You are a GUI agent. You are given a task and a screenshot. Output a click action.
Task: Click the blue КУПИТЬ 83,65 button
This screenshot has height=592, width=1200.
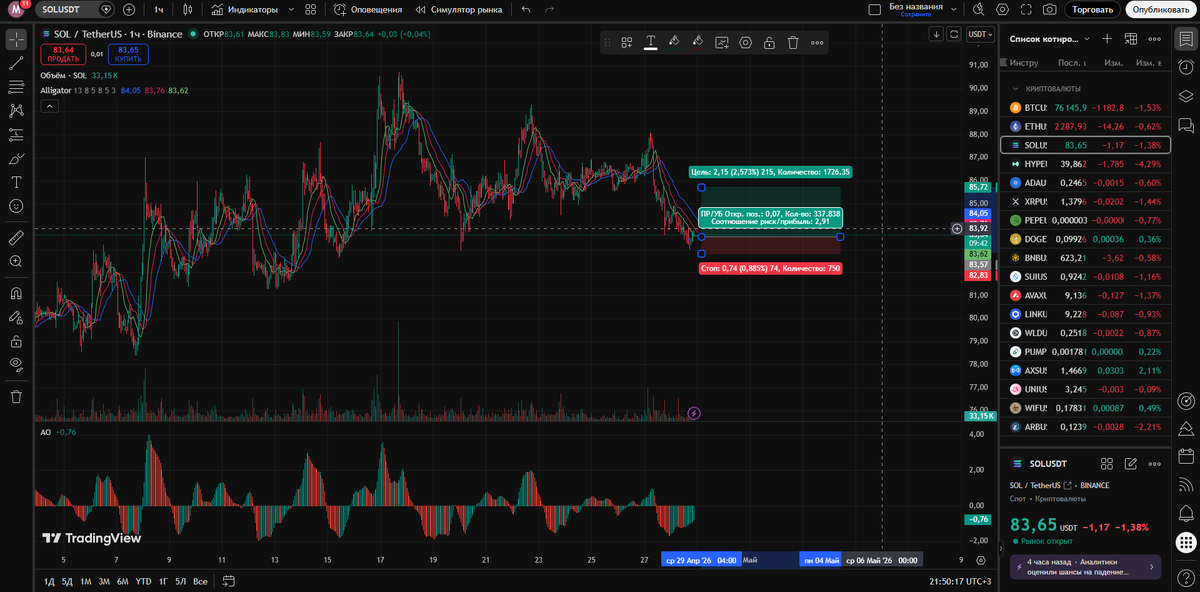point(128,54)
